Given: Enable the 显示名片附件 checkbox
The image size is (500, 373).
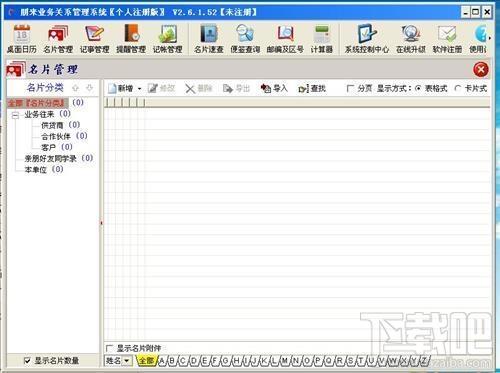Looking at the screenshot, I should (109, 348).
